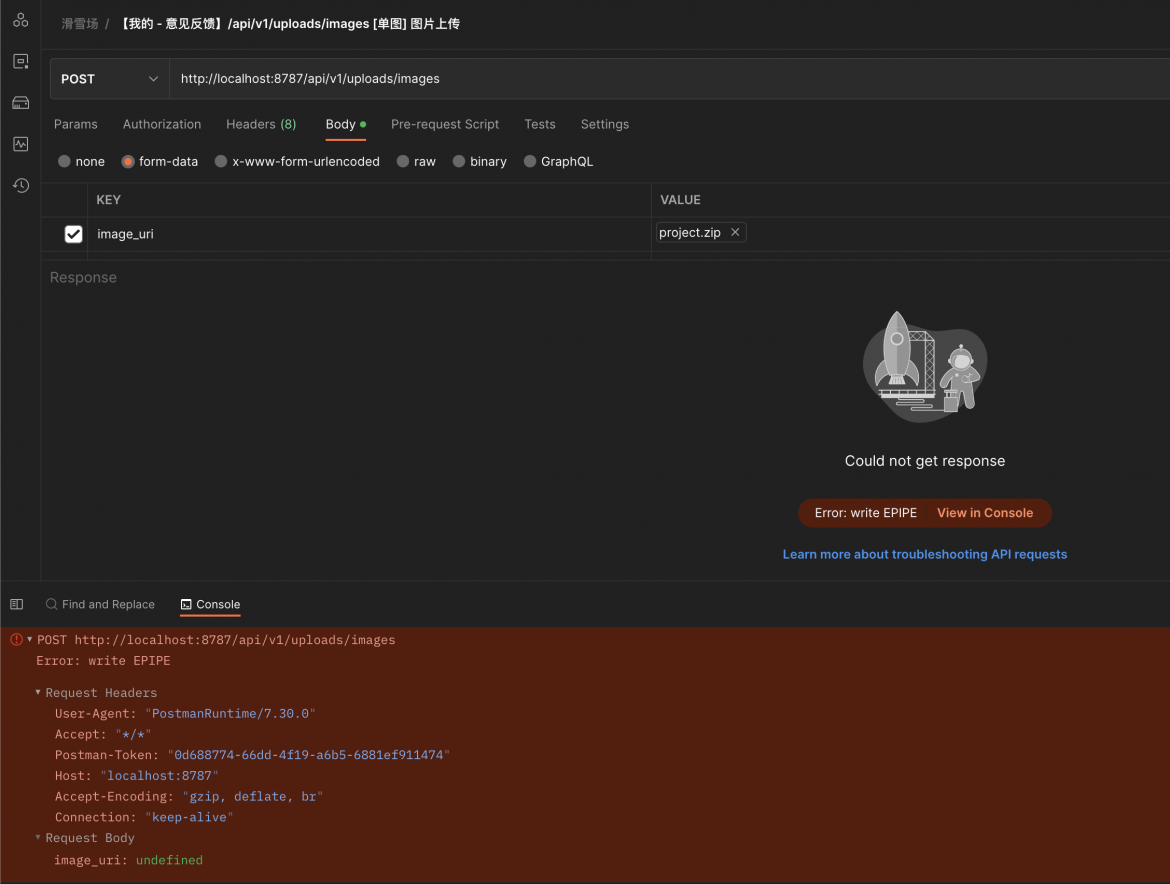Click the Console terminal icon

coord(186,604)
